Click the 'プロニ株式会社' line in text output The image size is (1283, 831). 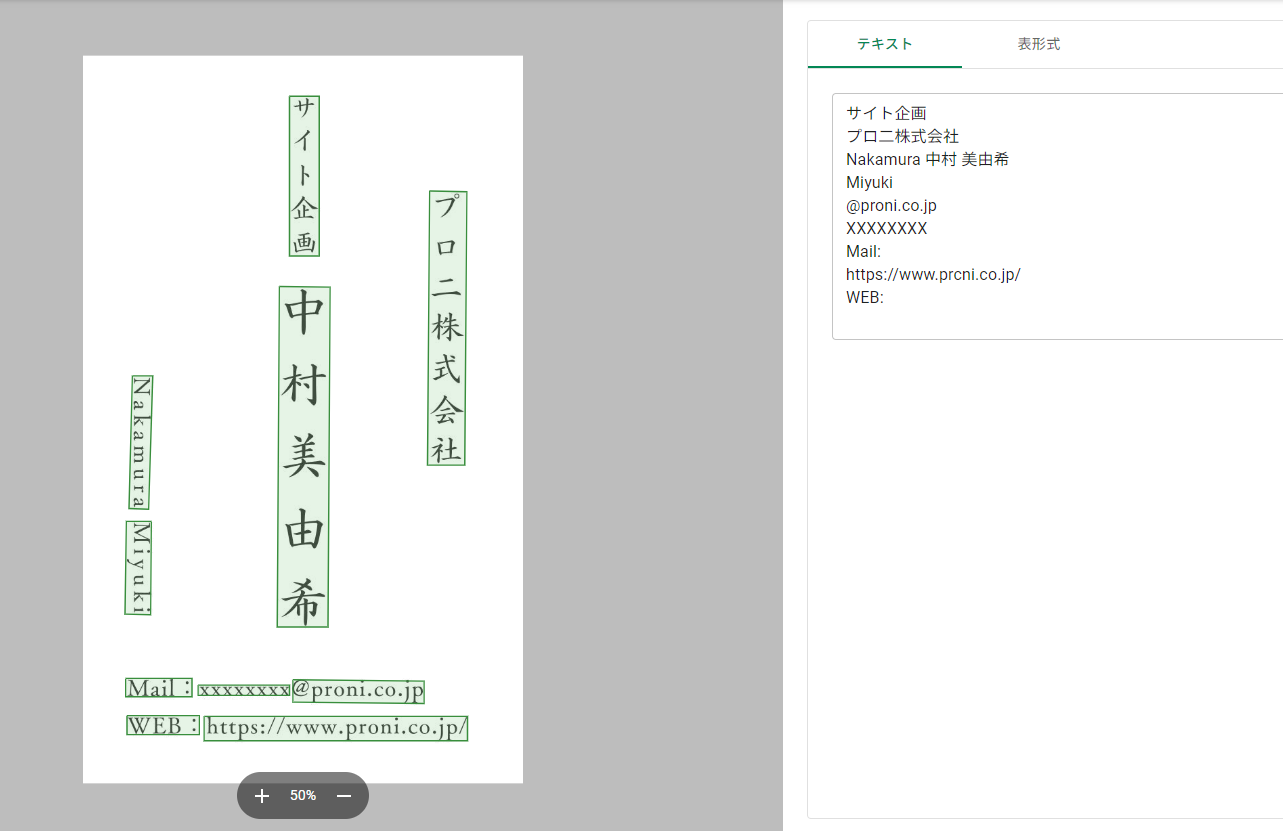(x=902, y=136)
